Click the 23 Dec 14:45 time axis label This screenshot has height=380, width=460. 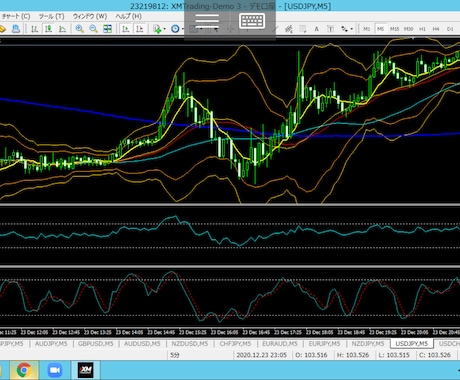pos(161,333)
